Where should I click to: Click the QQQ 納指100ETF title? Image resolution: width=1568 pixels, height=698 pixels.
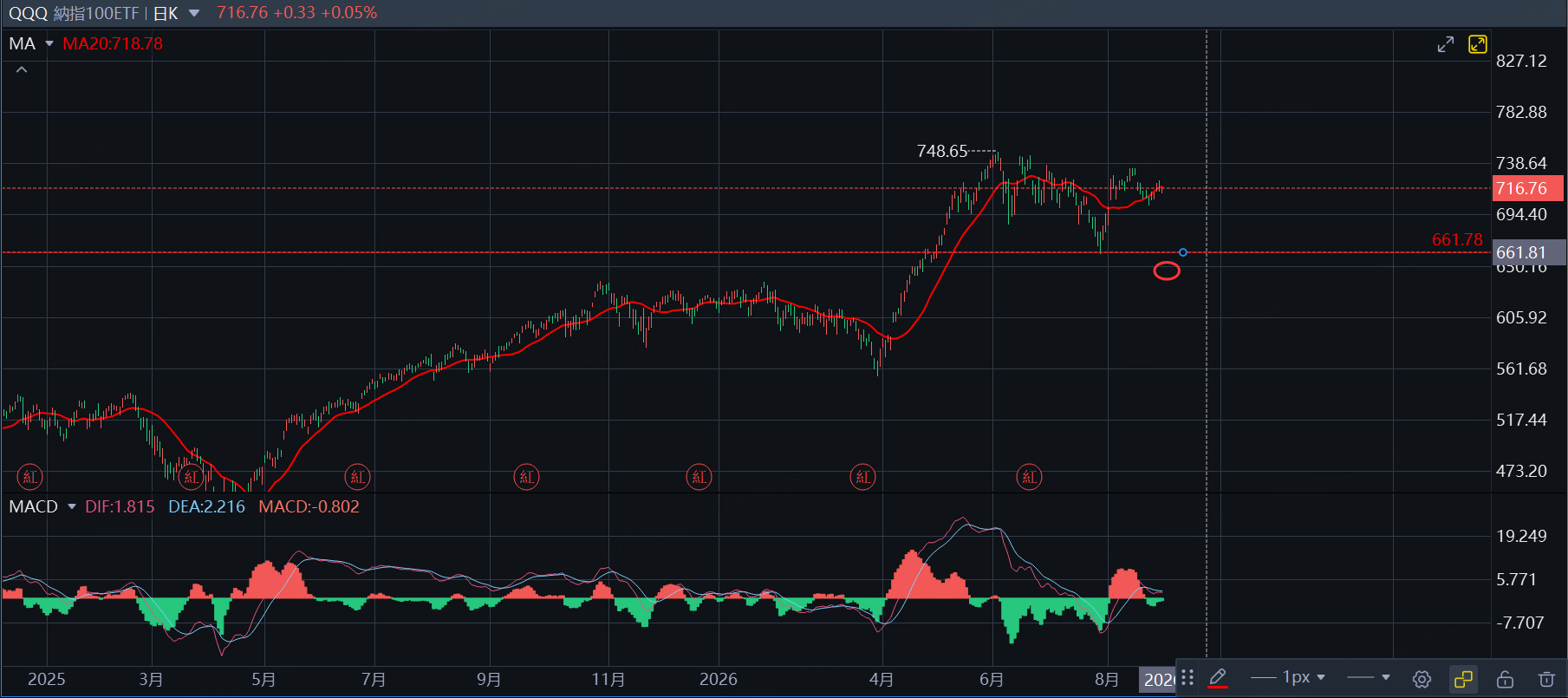coord(74,13)
